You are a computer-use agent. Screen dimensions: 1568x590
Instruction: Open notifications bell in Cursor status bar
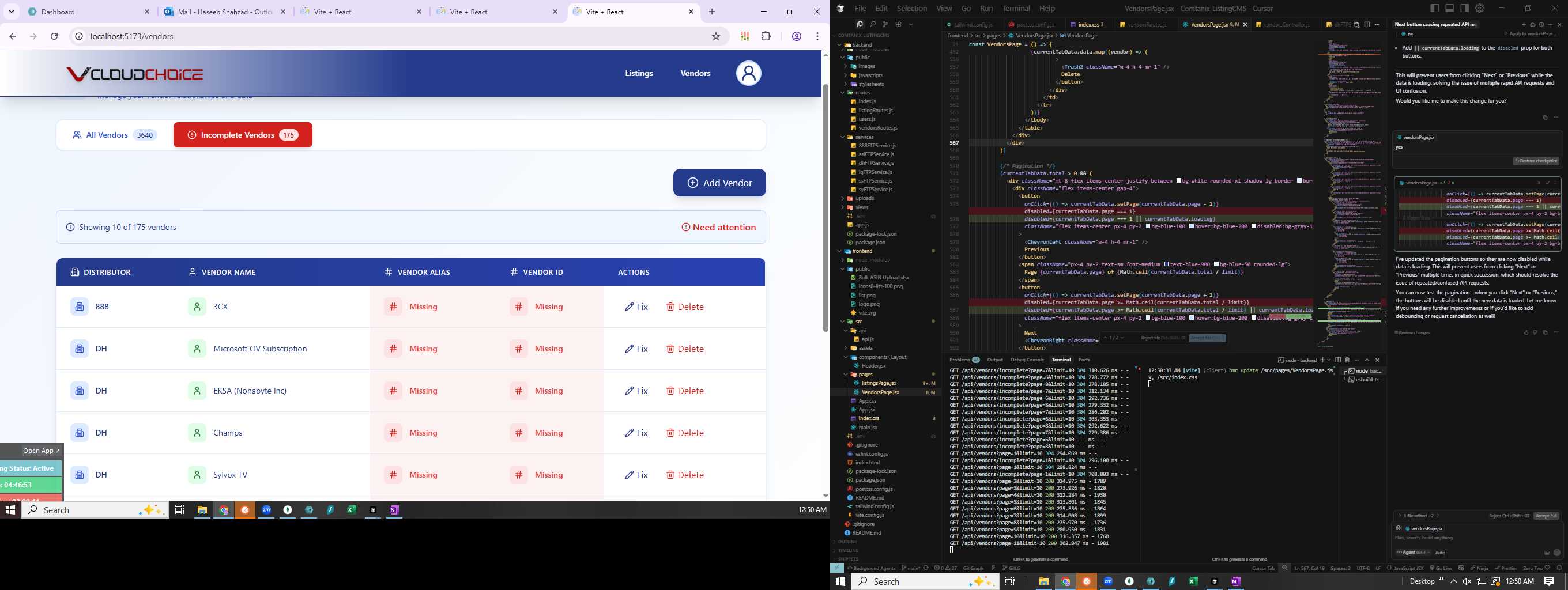[x=1559, y=568]
